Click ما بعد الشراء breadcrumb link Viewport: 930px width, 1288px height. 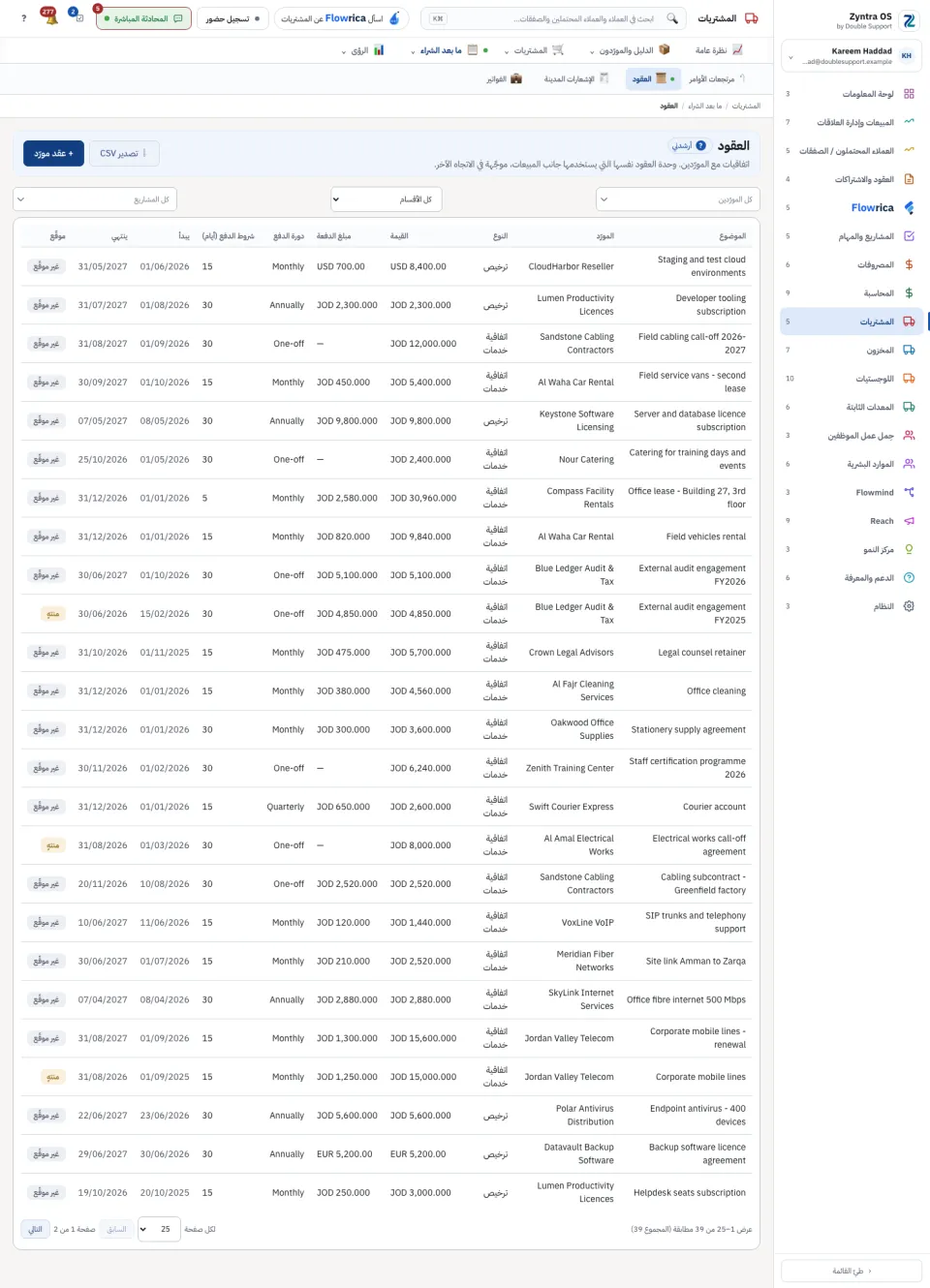point(704,106)
